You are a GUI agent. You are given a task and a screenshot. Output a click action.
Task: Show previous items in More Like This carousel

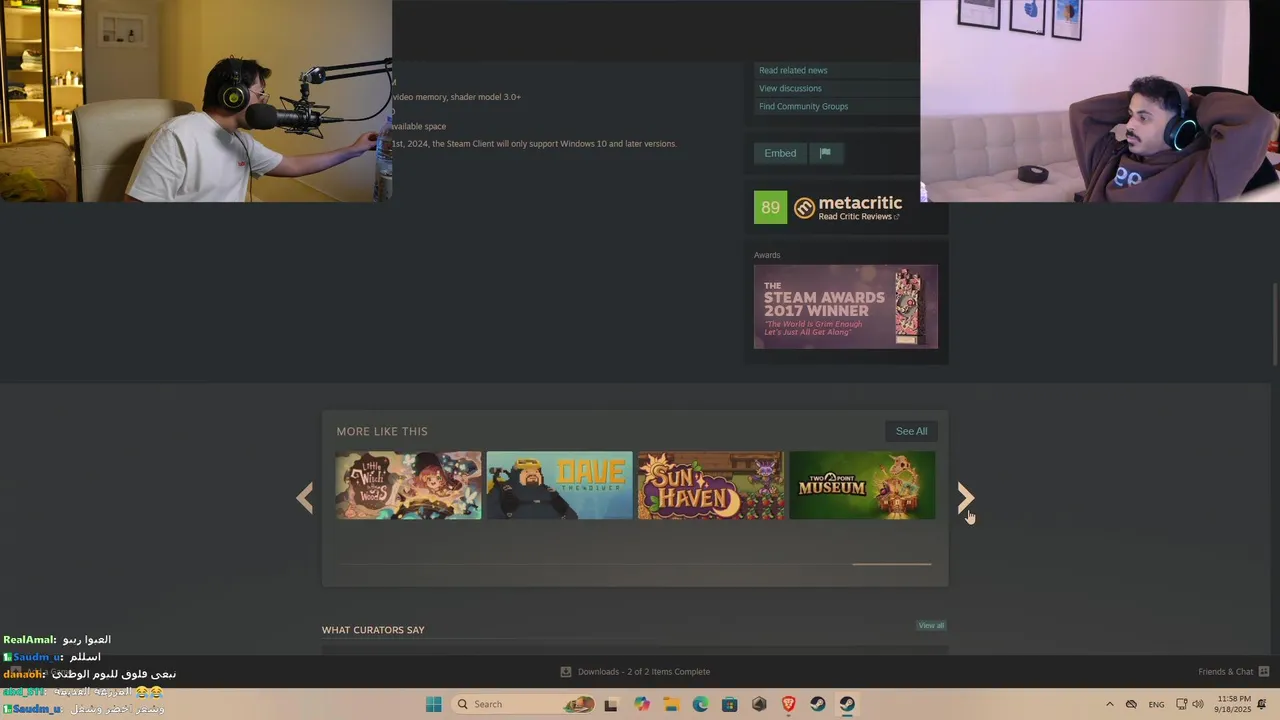[305, 498]
